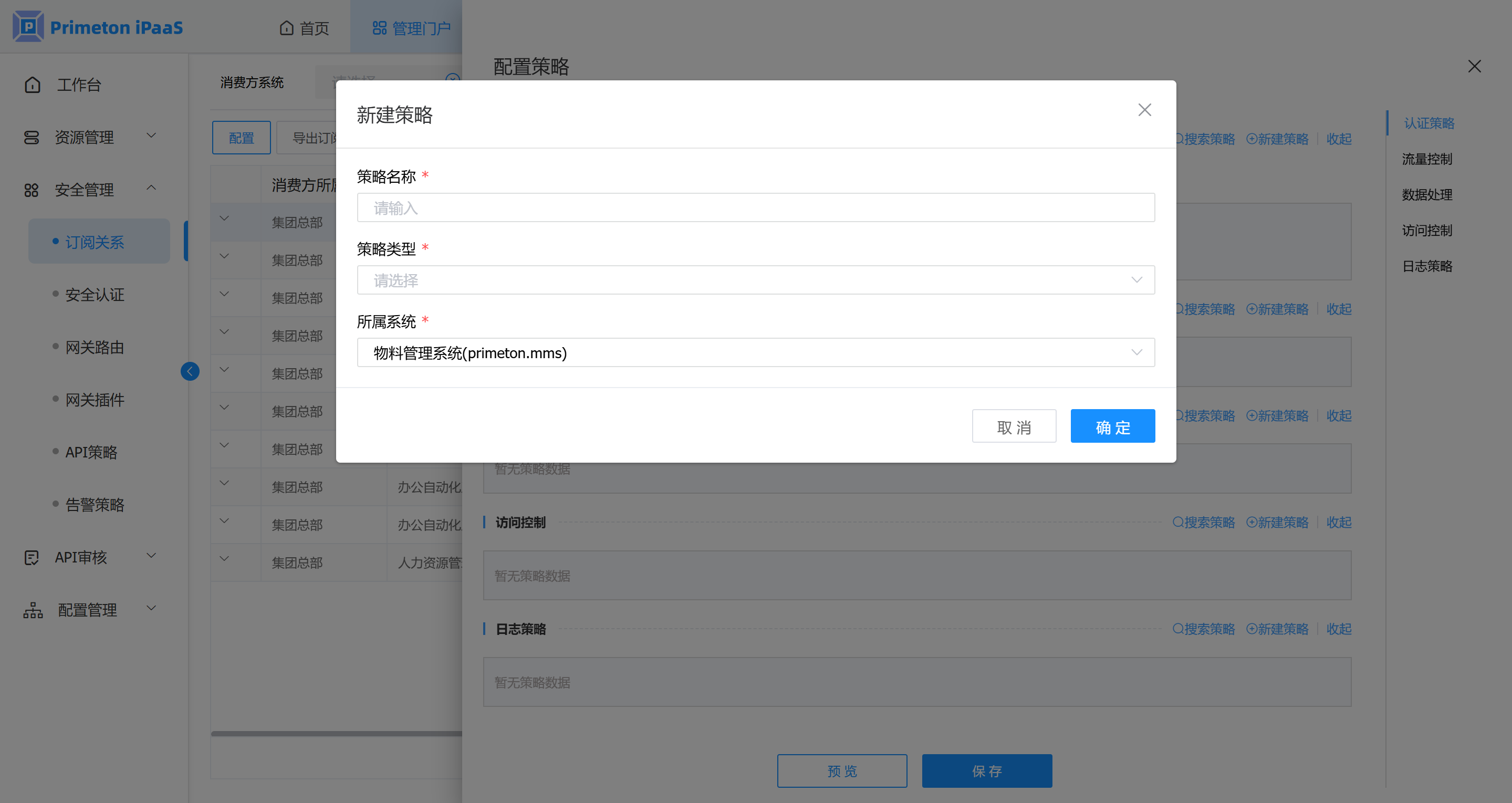
Task: Click the 确定 button
Action: pyautogui.click(x=1112, y=426)
